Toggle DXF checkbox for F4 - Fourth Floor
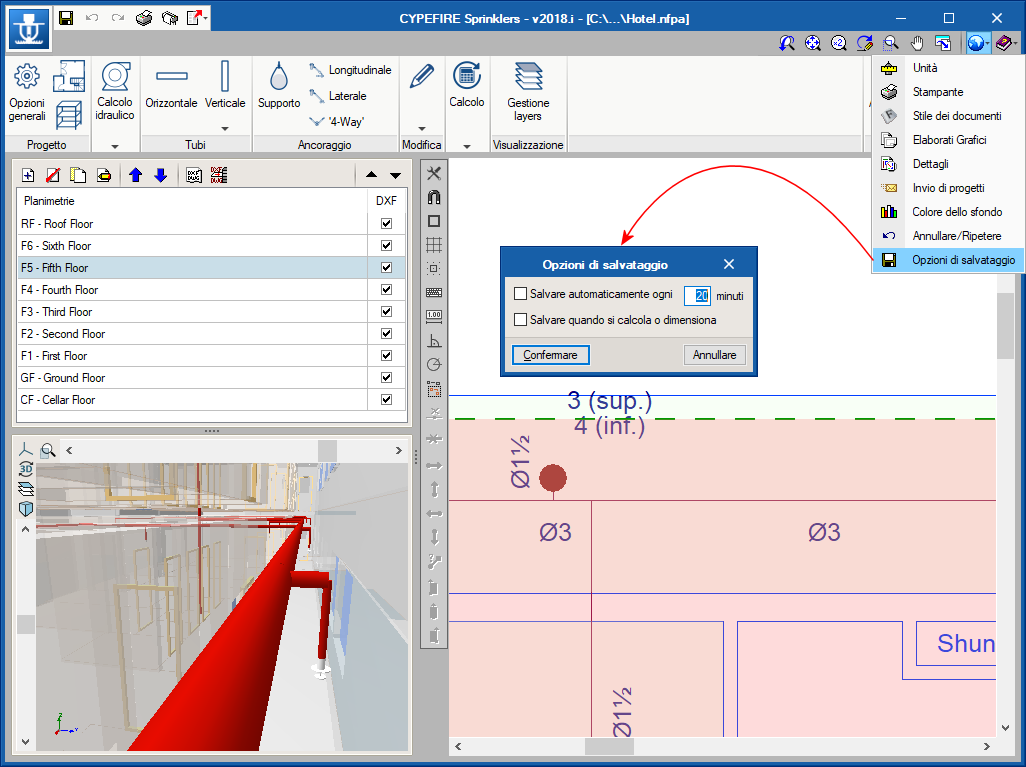 [387, 289]
